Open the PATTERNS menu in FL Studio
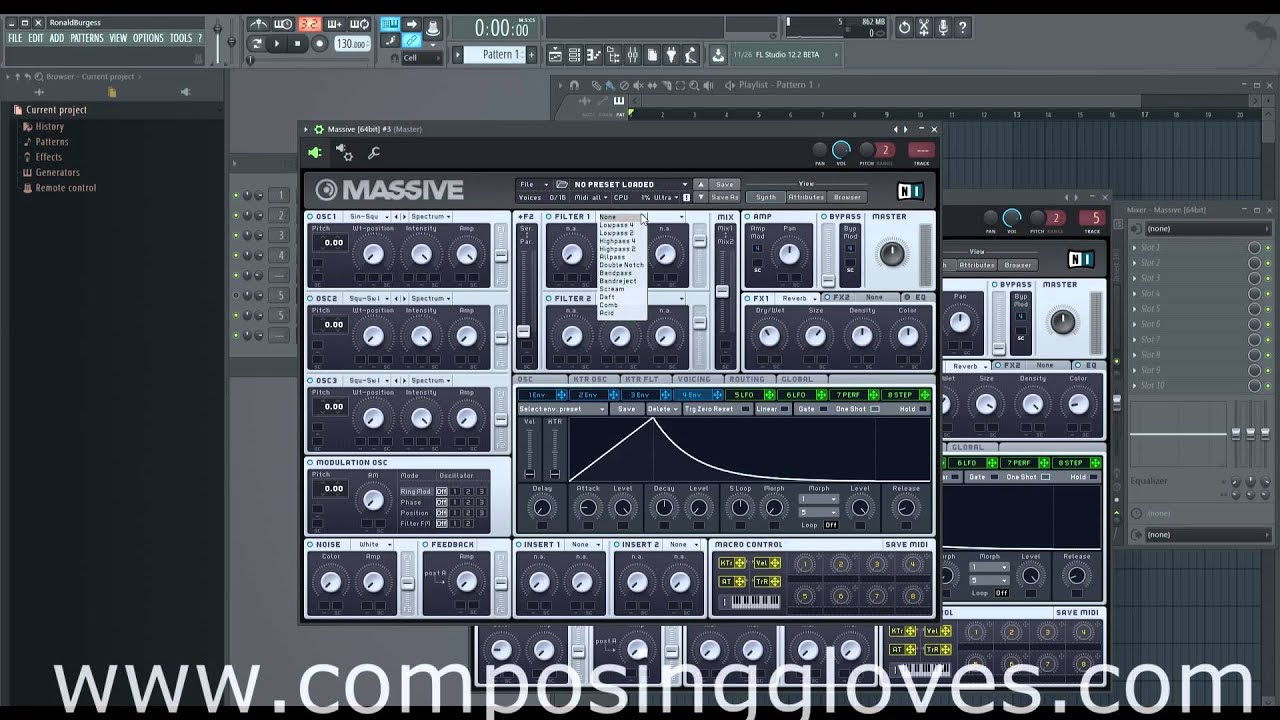 [87, 38]
